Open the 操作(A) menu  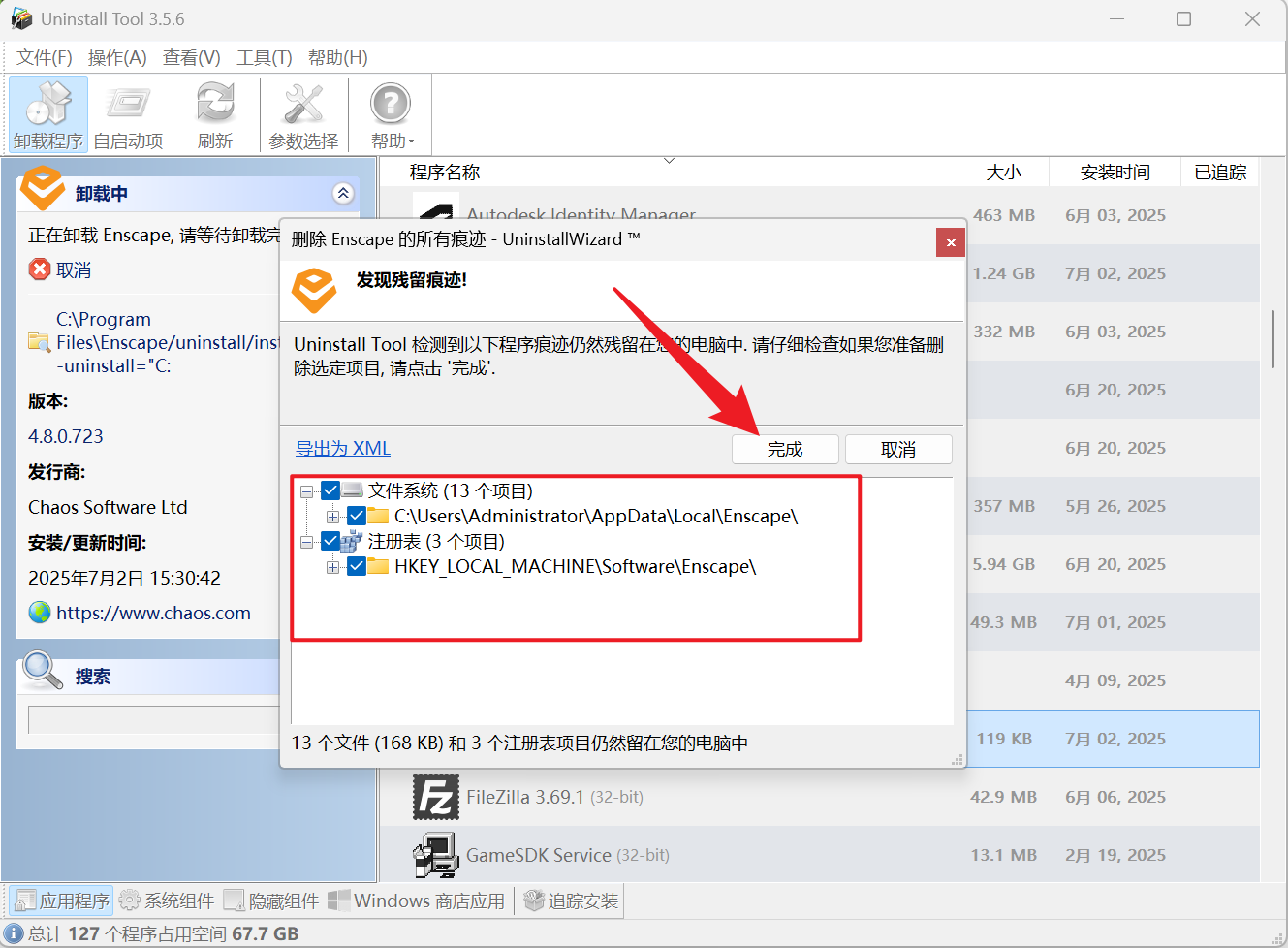click(x=117, y=57)
